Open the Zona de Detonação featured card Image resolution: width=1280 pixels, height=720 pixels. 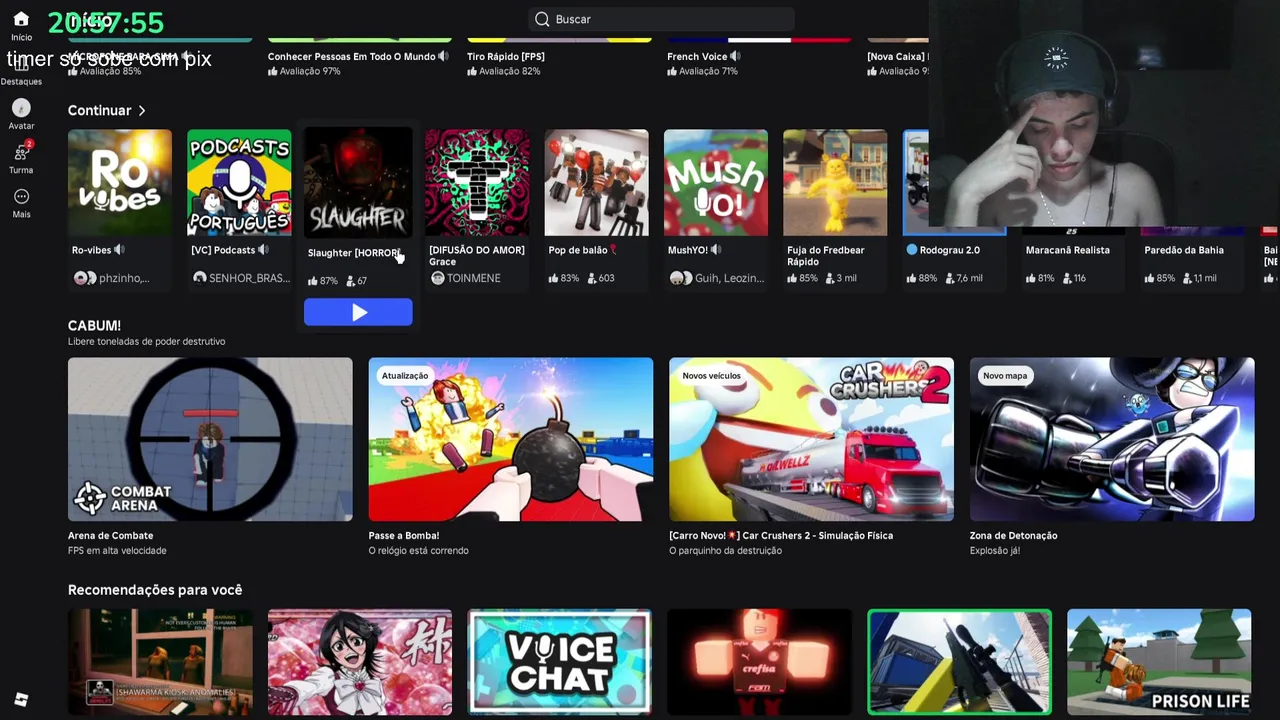coord(1112,439)
